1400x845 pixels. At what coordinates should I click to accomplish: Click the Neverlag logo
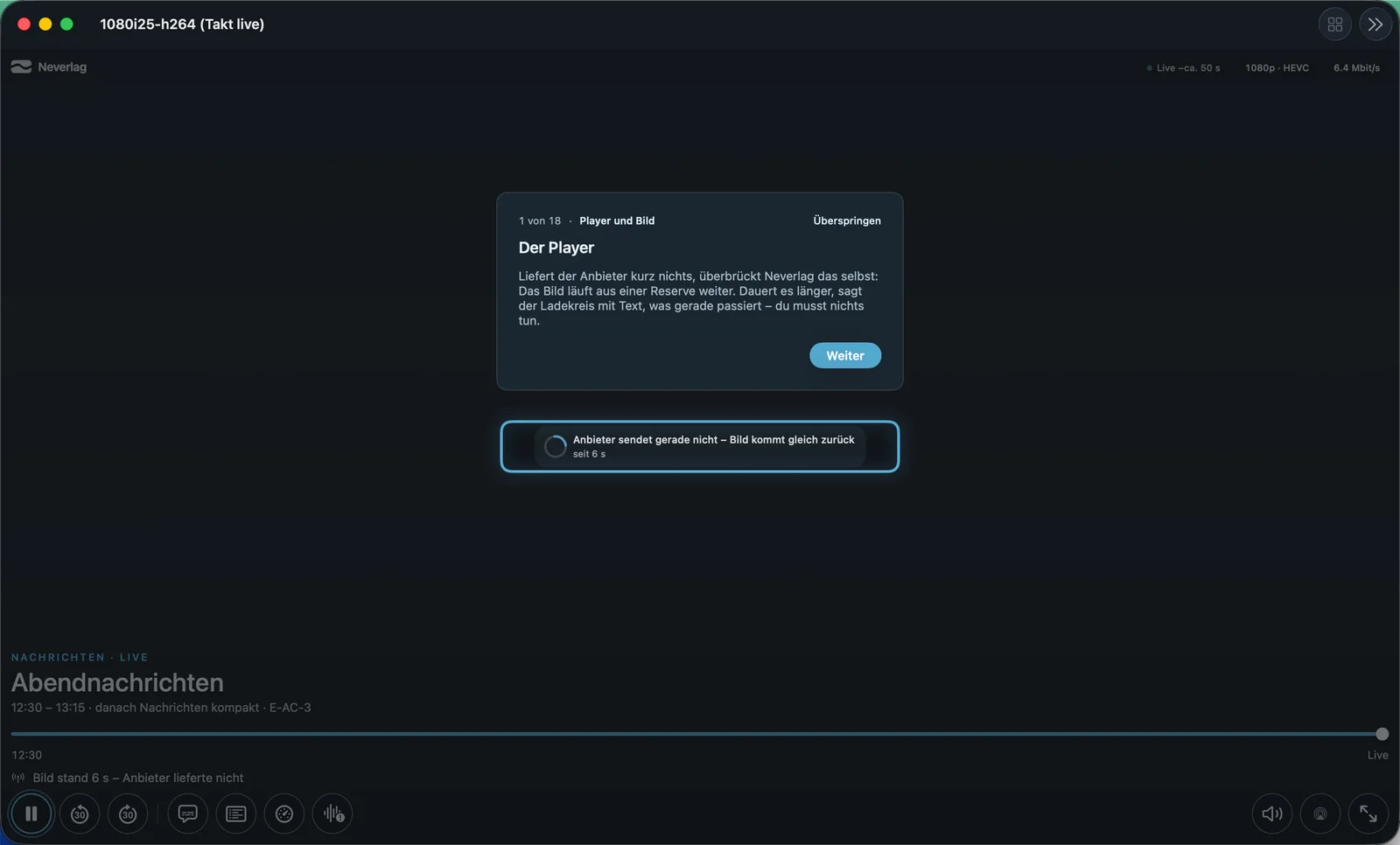[x=49, y=66]
